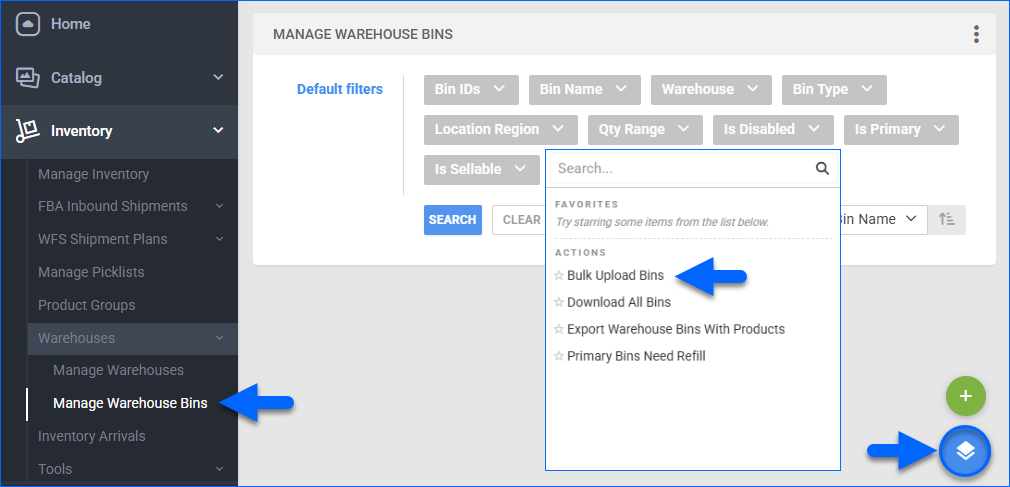
Task: Open the three-dot panel options menu
Action: [x=976, y=35]
